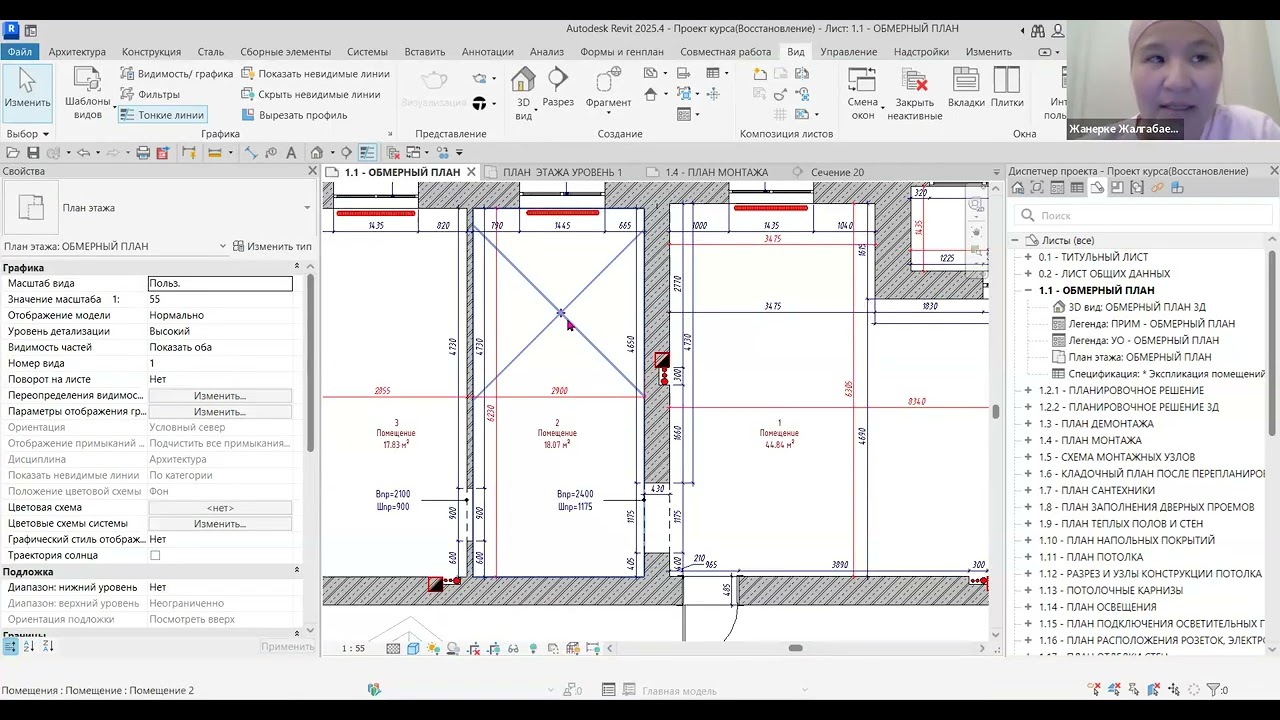Screen dimensions: 1280x720
Task: Close the 1.1 - ОБМЕРНЫЙ ПЛАН view tab
Action: point(471,172)
